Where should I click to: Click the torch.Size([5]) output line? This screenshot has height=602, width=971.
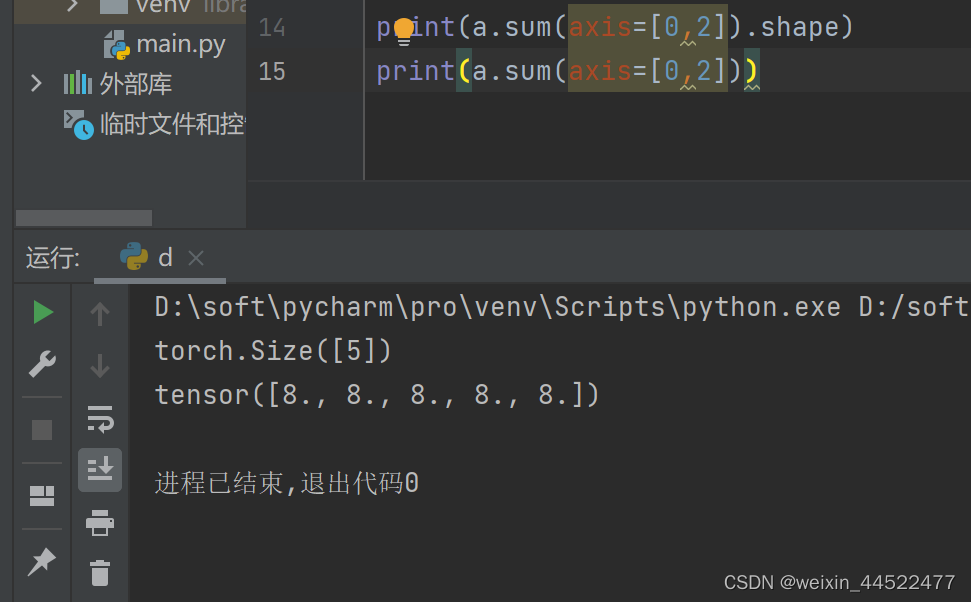tap(272, 351)
